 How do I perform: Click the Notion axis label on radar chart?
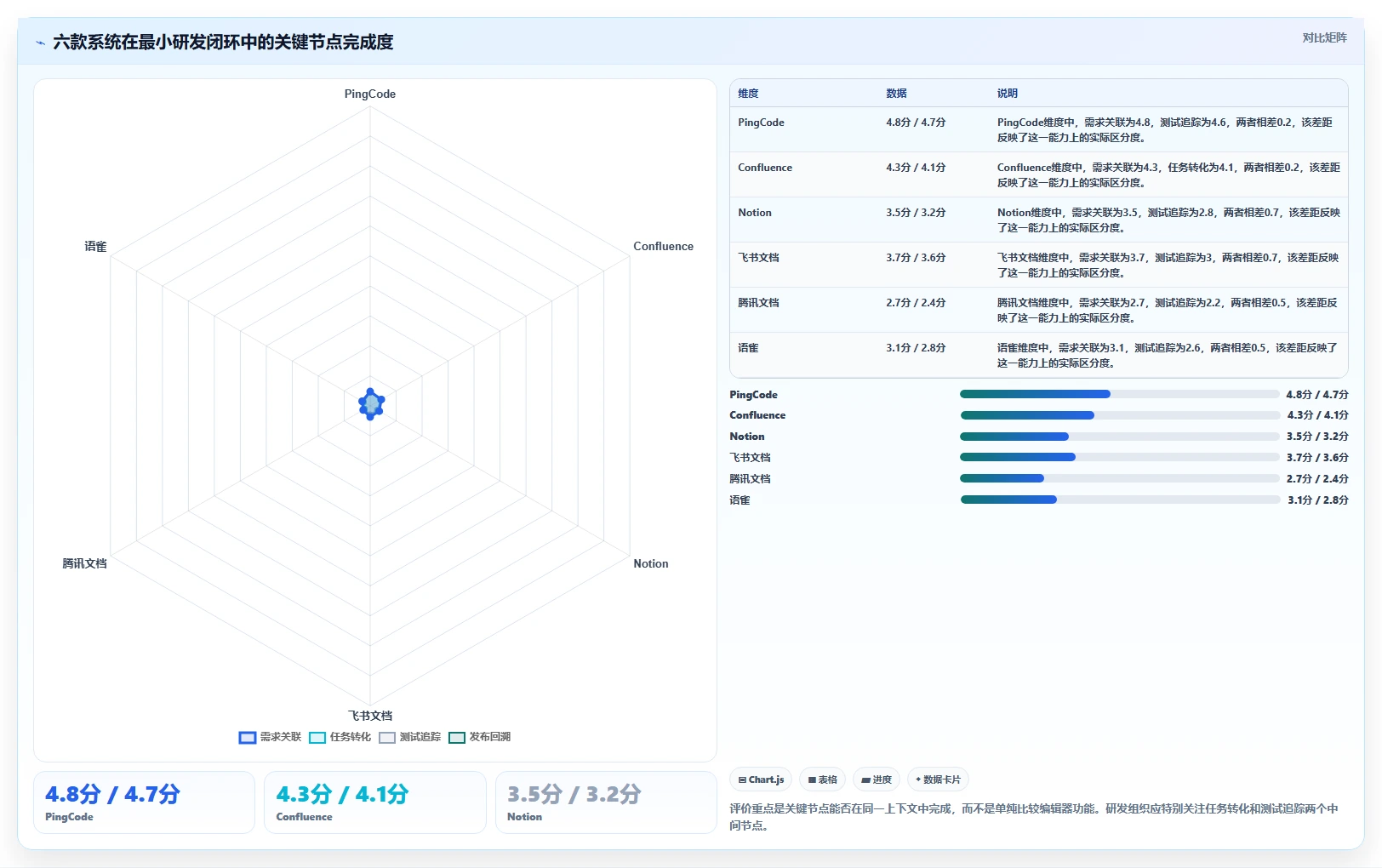click(651, 563)
